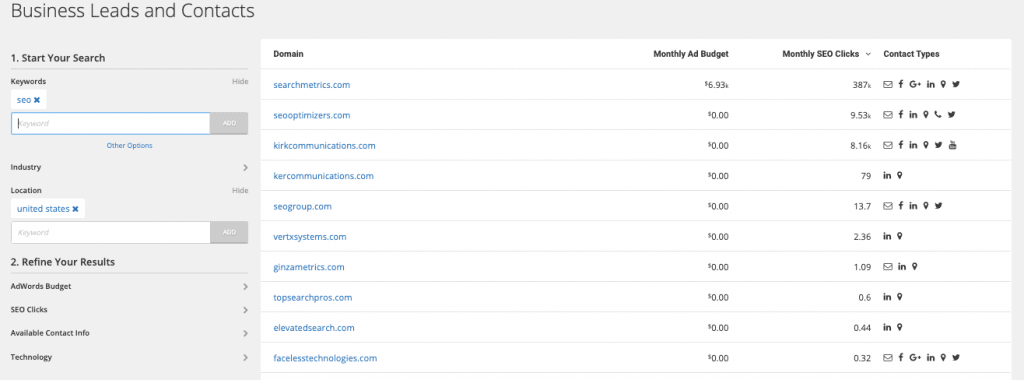Viewport: 1024px width, 380px height.
Task: Click the location pin for elevatedsearch.com
Action: coord(900,327)
